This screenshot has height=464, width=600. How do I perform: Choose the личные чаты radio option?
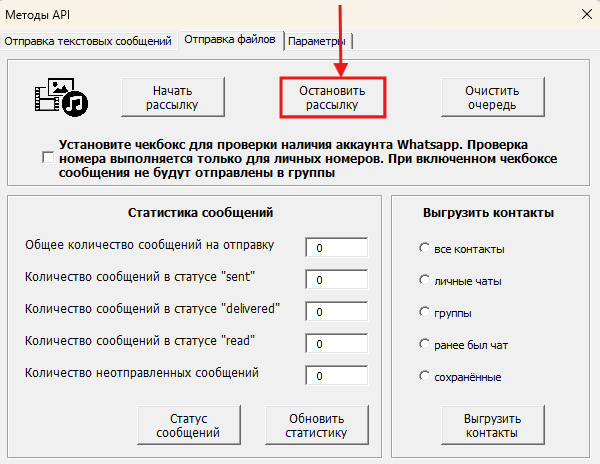coord(425,281)
